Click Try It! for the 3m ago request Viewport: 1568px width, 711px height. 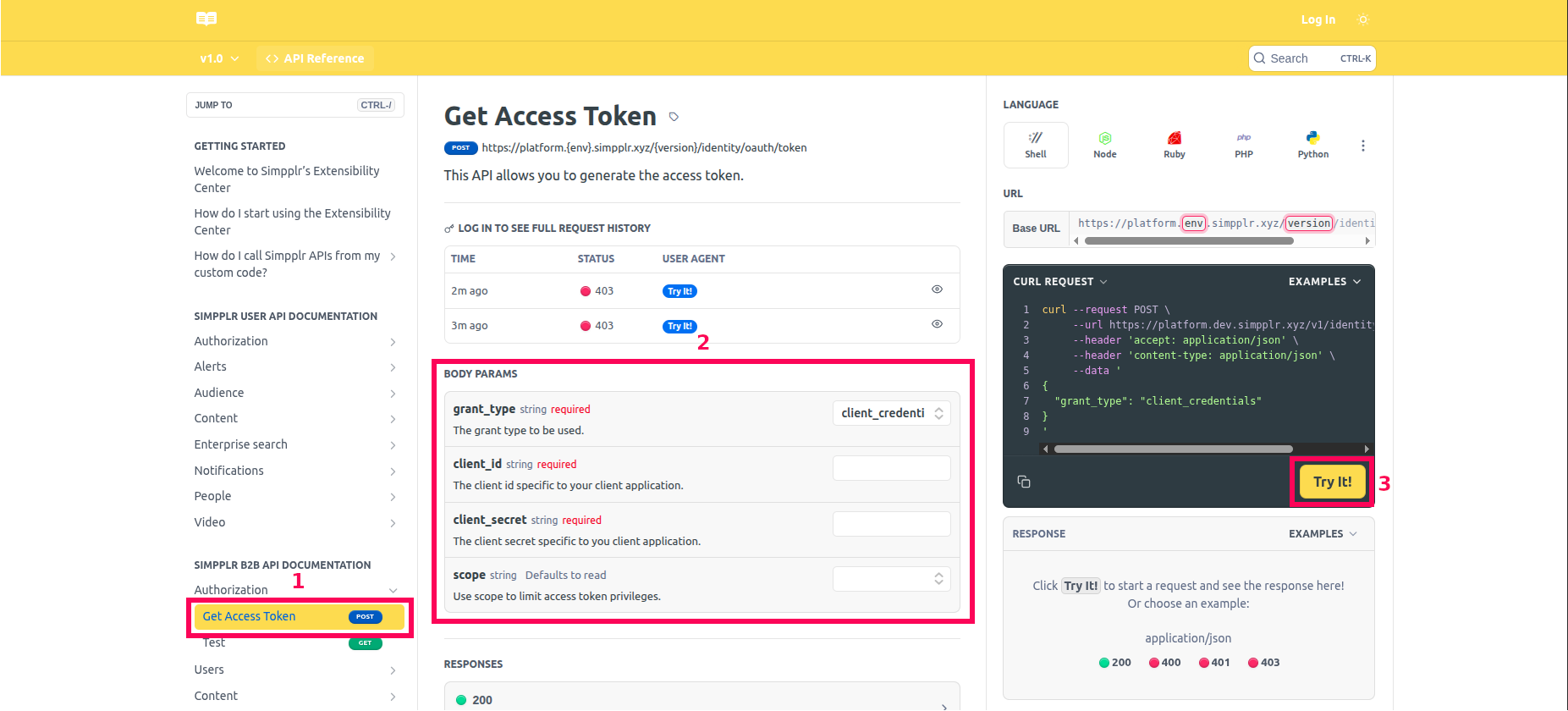pyautogui.click(x=679, y=326)
